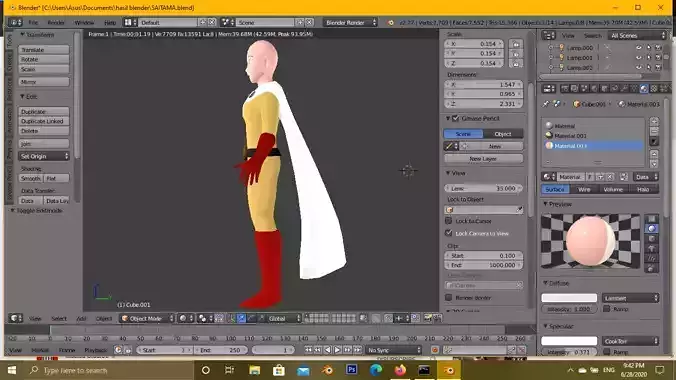Toggle visibility eye for Lamp.000

pyautogui.click(x=638, y=48)
